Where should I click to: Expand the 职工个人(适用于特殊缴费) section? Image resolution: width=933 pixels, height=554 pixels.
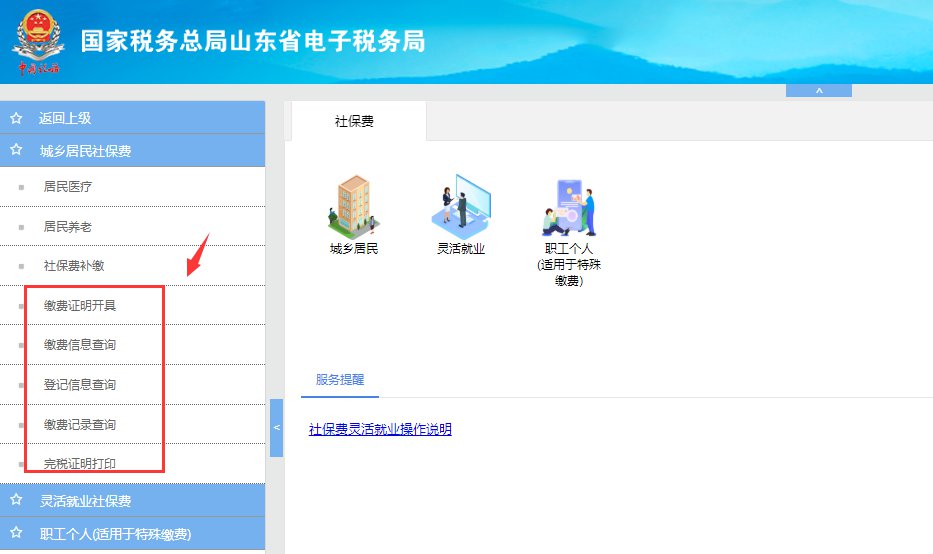point(115,534)
